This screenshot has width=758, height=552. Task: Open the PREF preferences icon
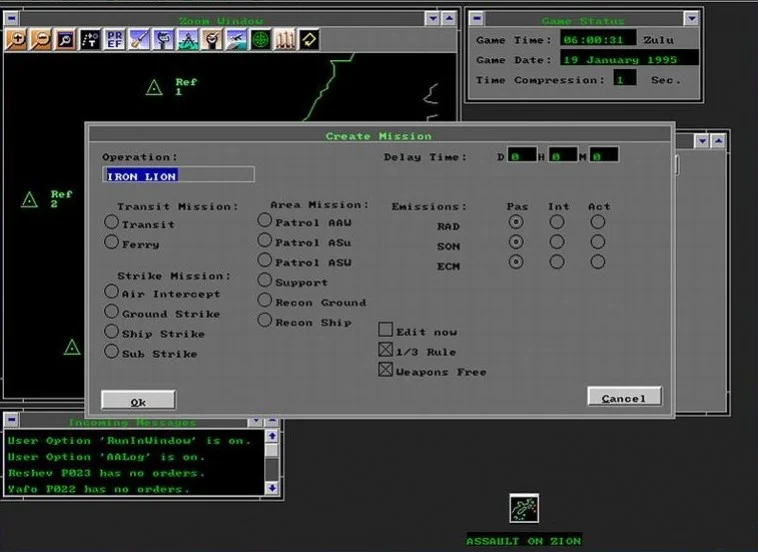(114, 39)
